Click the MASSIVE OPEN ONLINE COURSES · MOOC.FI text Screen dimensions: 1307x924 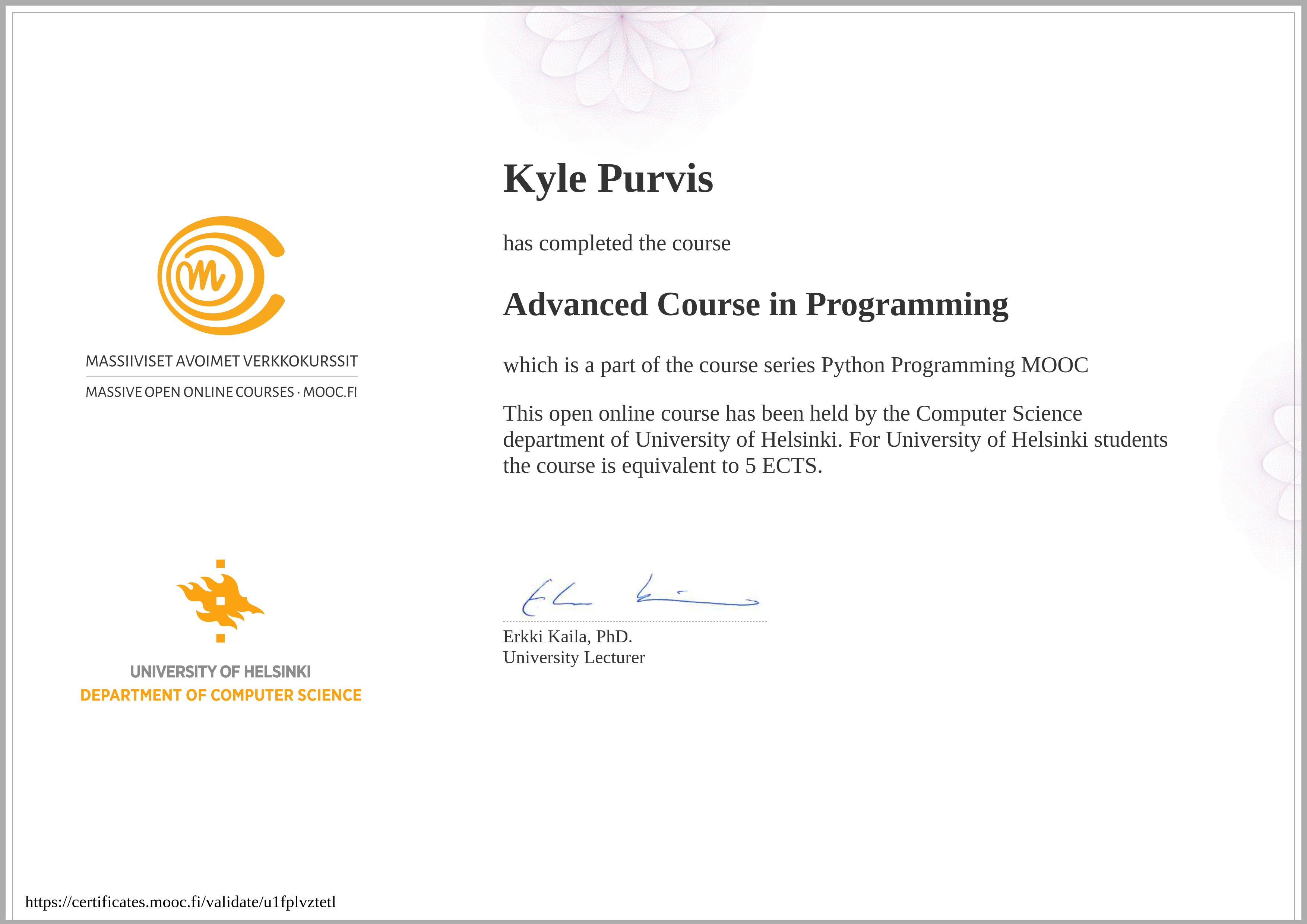pos(221,392)
